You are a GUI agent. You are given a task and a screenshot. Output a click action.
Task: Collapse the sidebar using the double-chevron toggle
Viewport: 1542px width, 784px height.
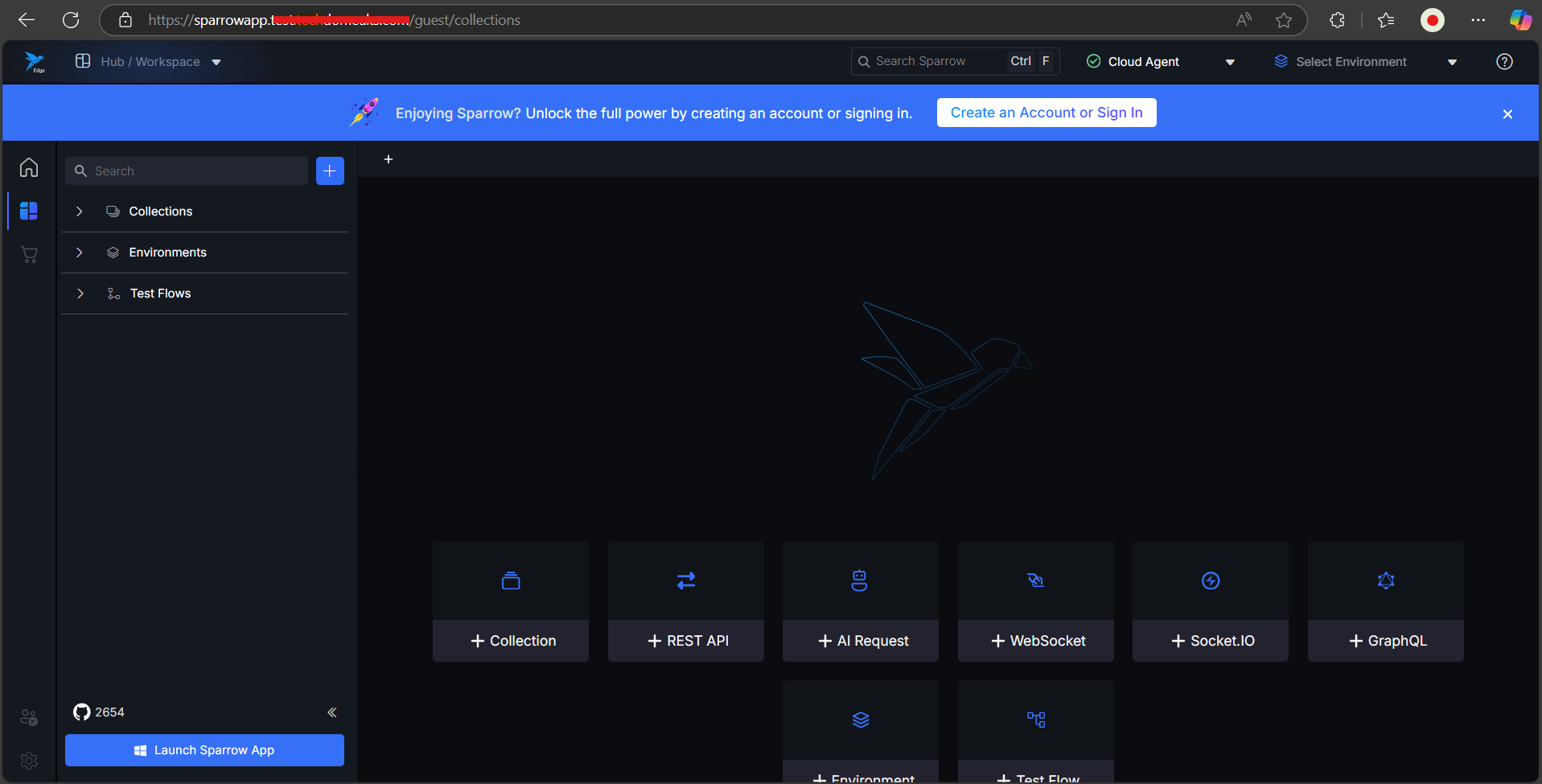[x=331, y=712]
